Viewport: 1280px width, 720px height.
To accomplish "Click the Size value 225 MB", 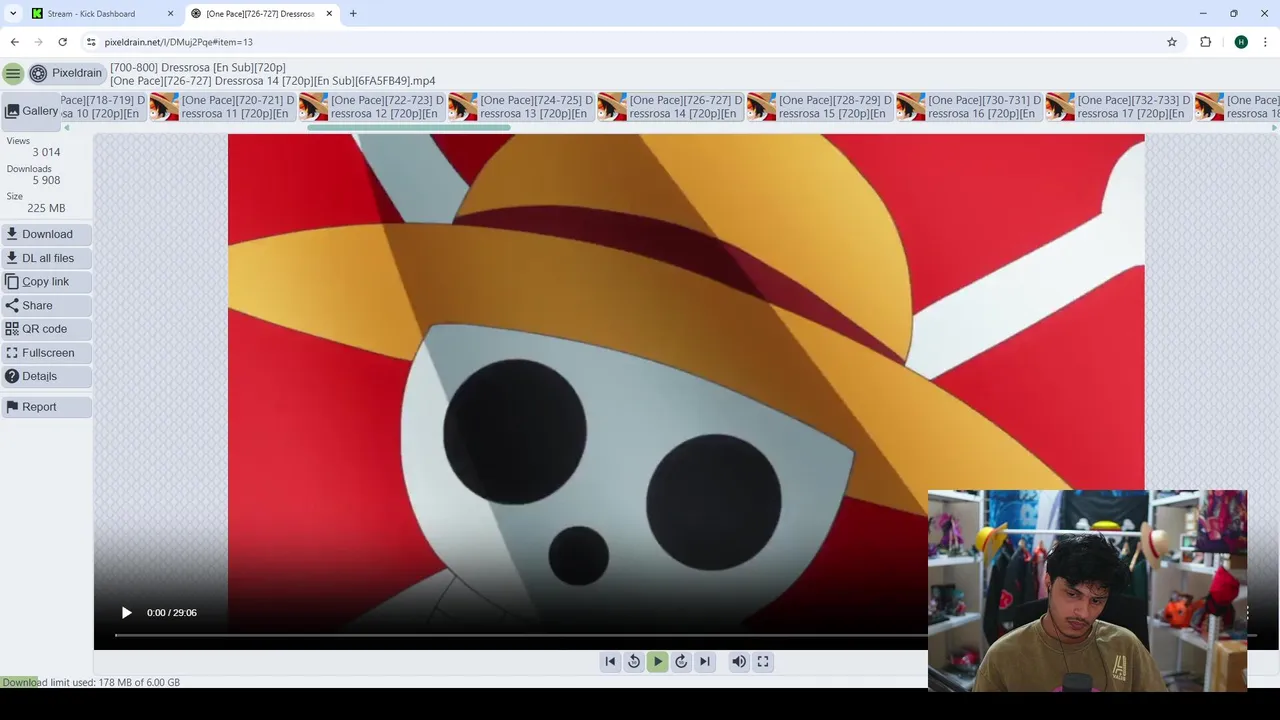I will [46, 208].
